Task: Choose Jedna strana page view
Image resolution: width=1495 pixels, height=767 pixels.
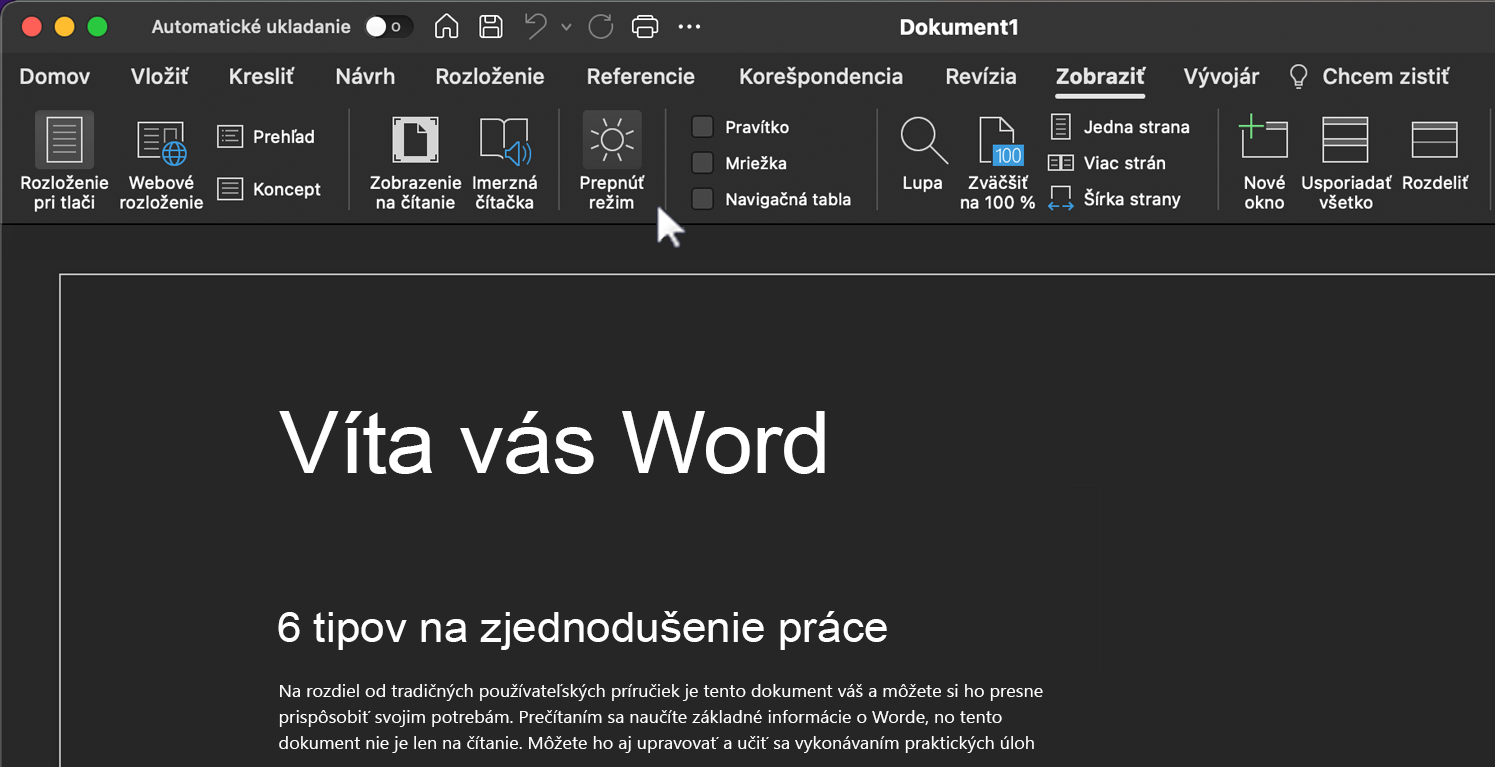Action: coord(1119,127)
